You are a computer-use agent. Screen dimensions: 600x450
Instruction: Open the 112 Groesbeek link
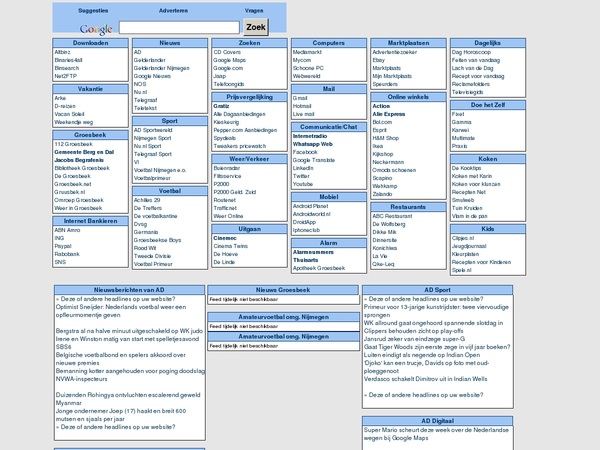tap(73, 144)
